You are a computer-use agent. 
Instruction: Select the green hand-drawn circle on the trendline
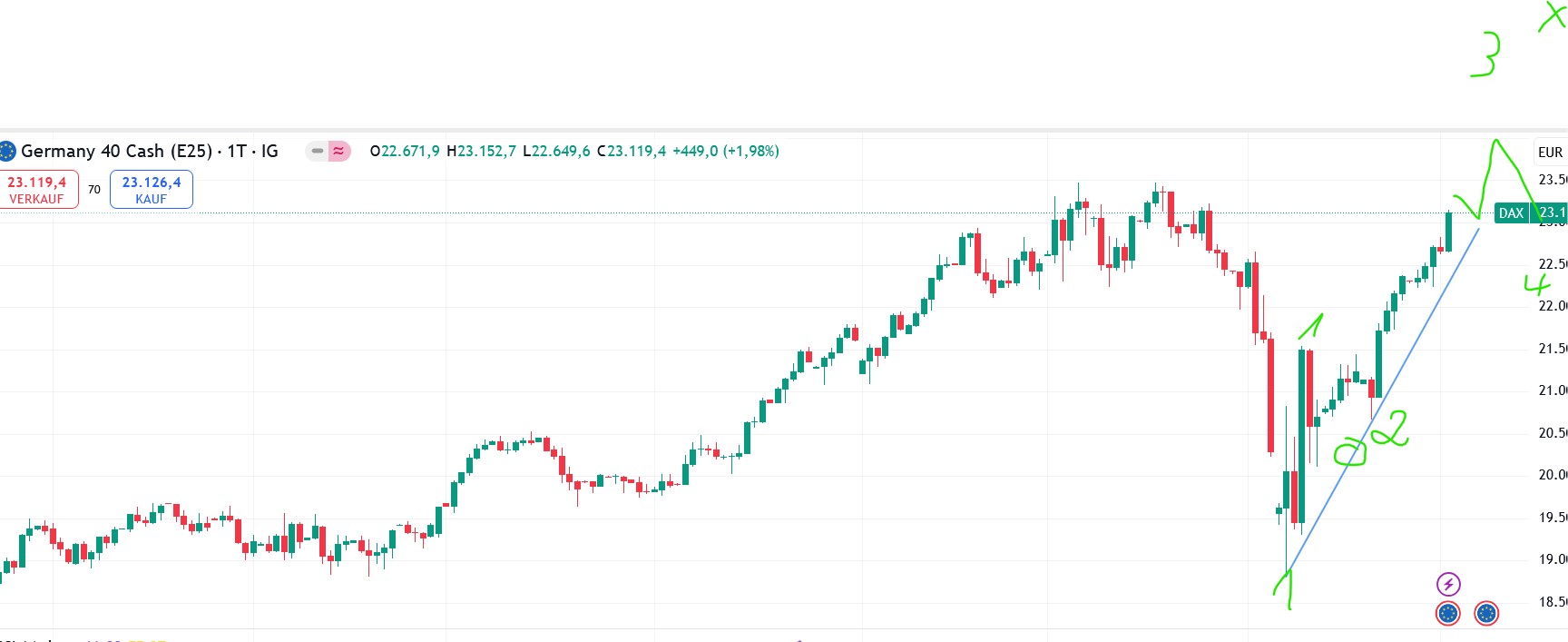1349,452
